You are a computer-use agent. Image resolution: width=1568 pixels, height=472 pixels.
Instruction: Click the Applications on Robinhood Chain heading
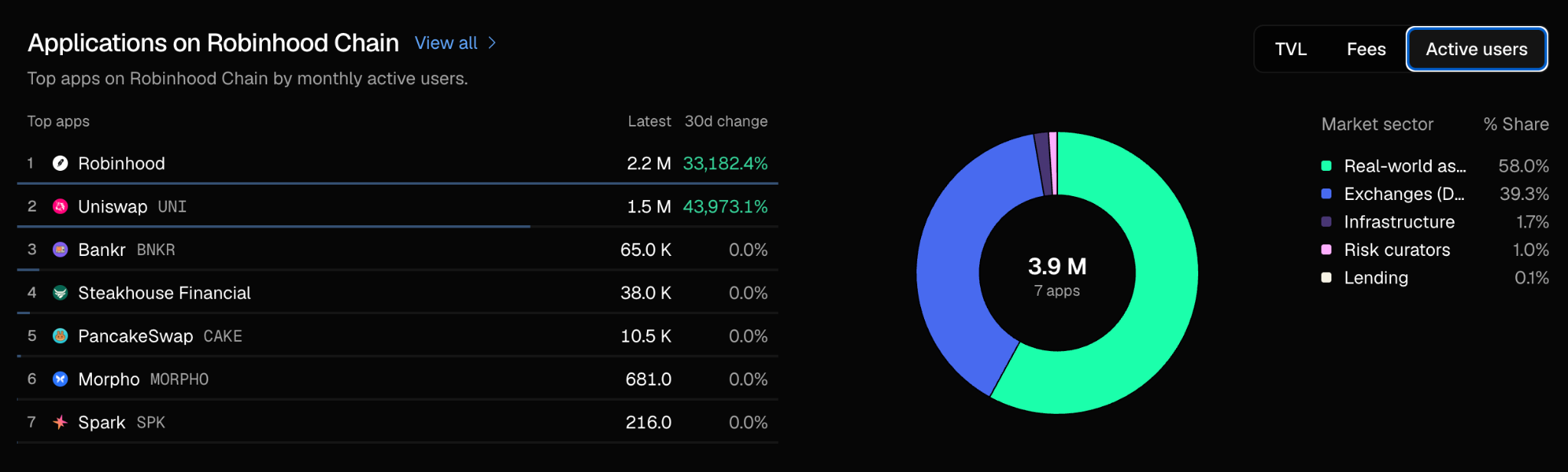click(x=214, y=43)
